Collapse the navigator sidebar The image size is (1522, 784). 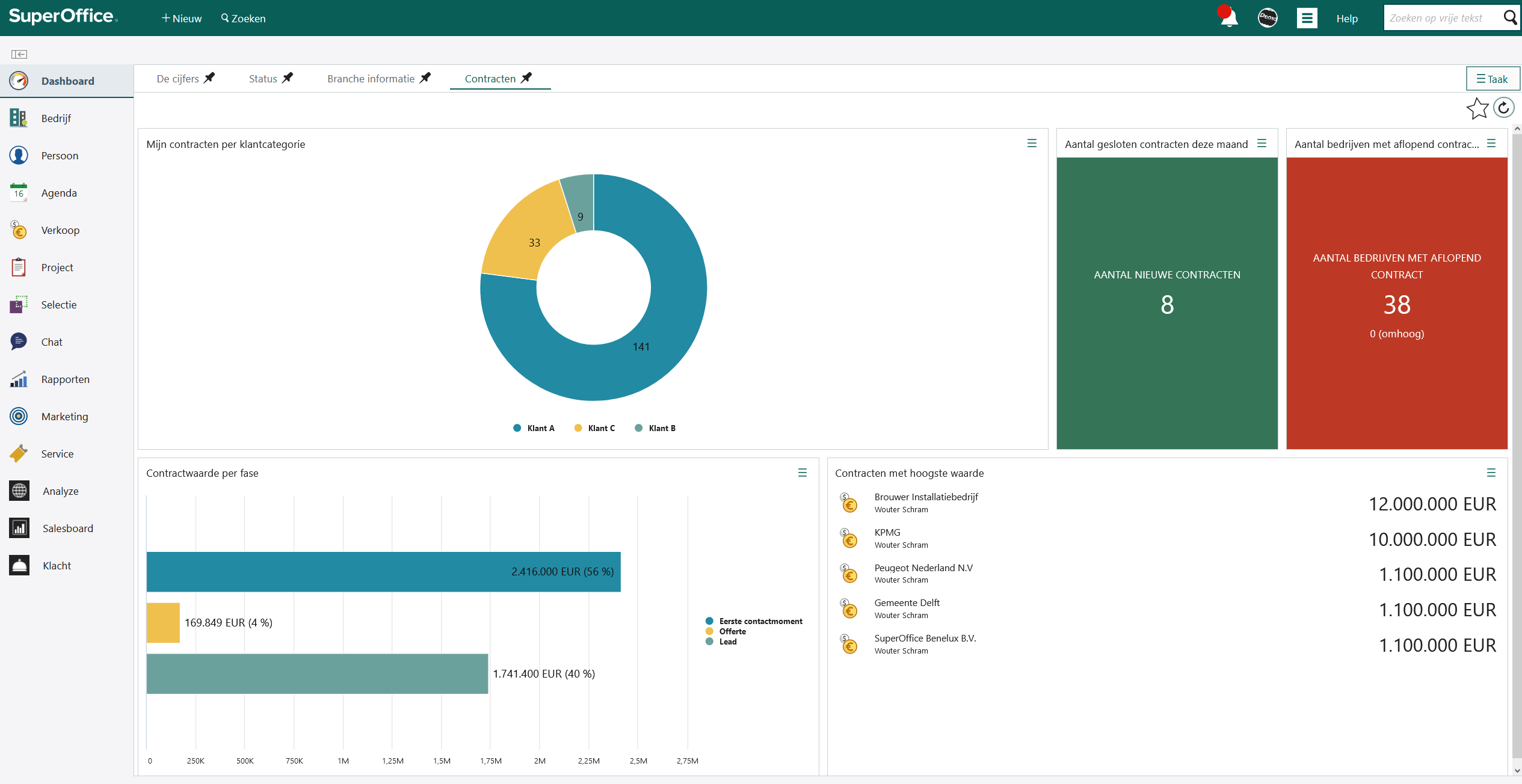pos(19,54)
